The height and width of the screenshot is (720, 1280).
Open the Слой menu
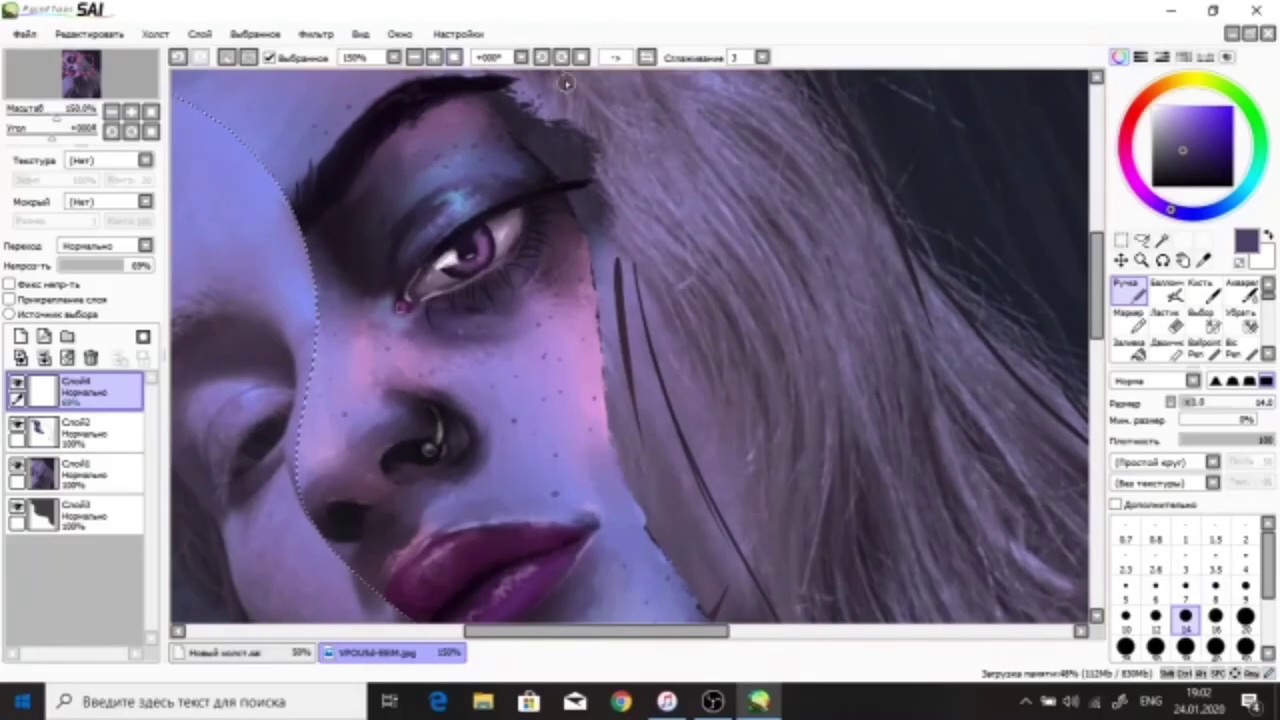[199, 34]
